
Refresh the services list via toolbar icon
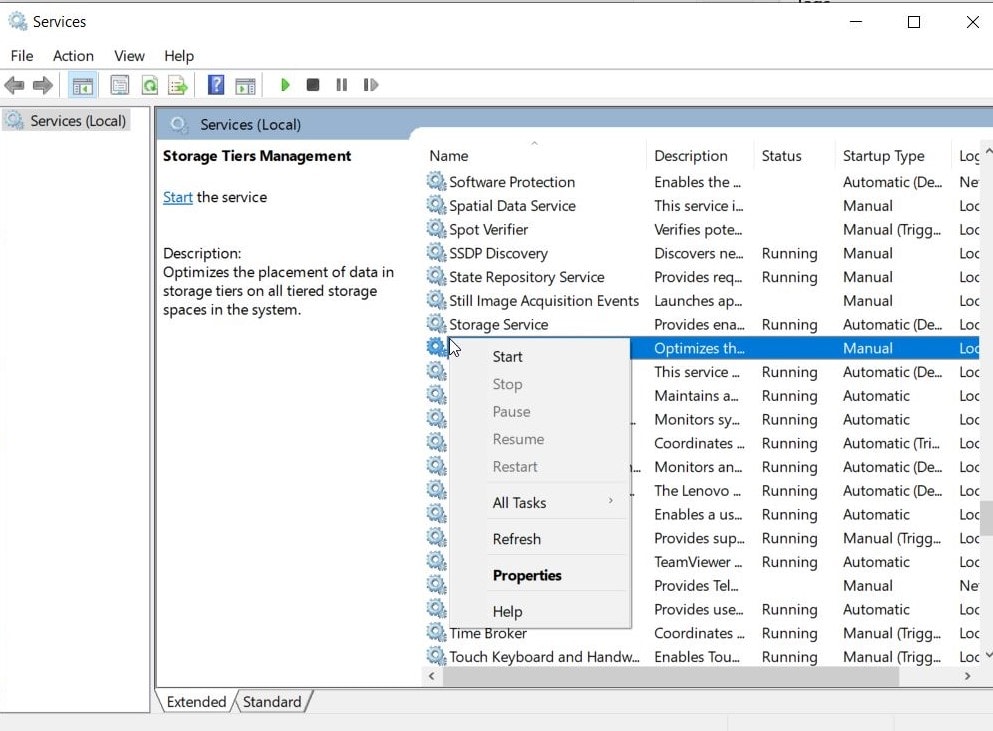[x=149, y=85]
